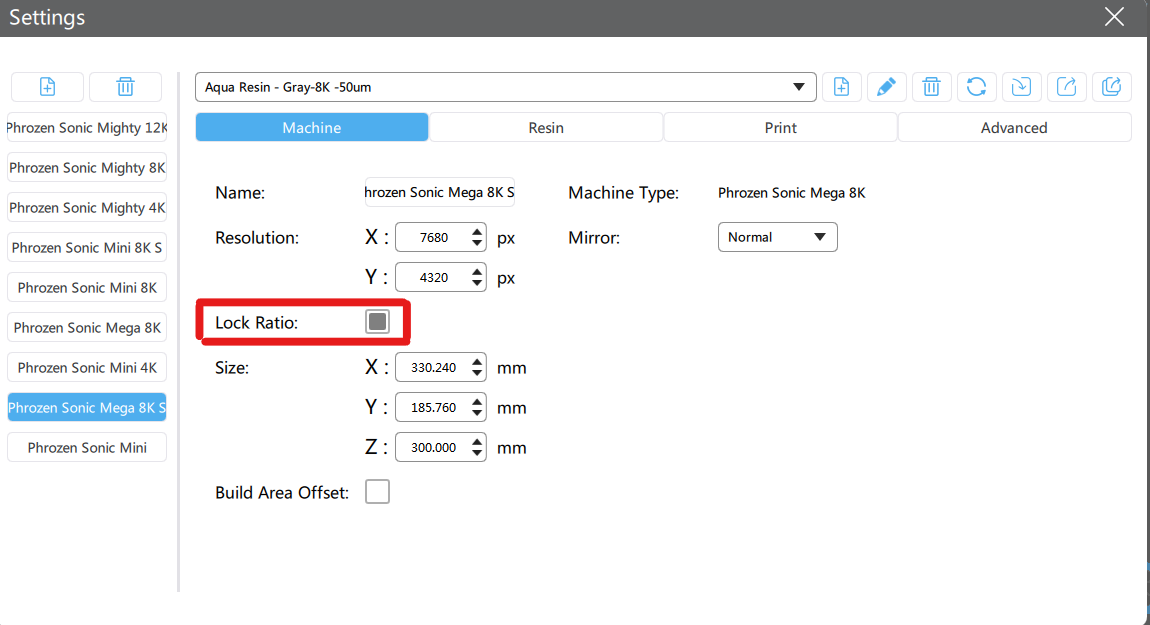Switch to the Resin tab

point(546,128)
